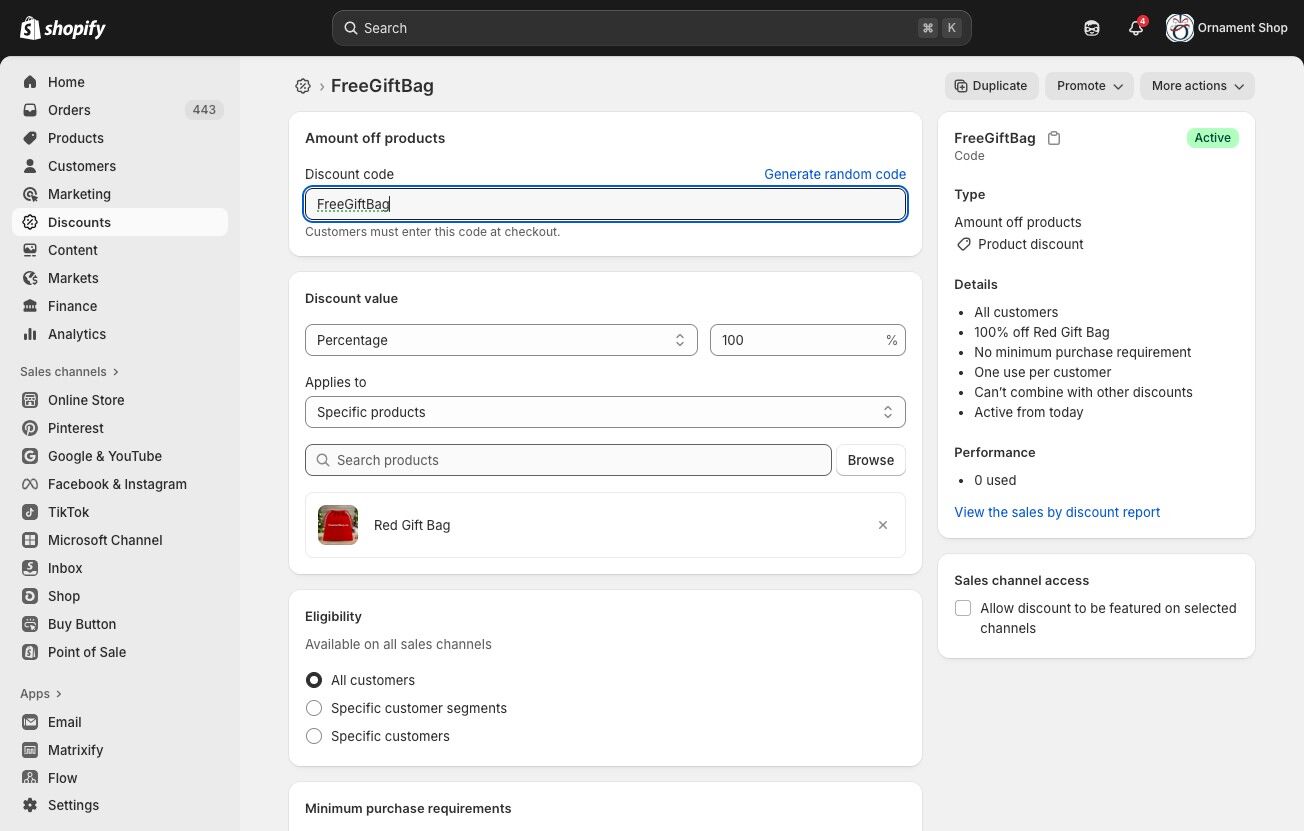Click the Home icon in sidebar
Screen dimensions: 1304x831
click(x=30, y=82)
